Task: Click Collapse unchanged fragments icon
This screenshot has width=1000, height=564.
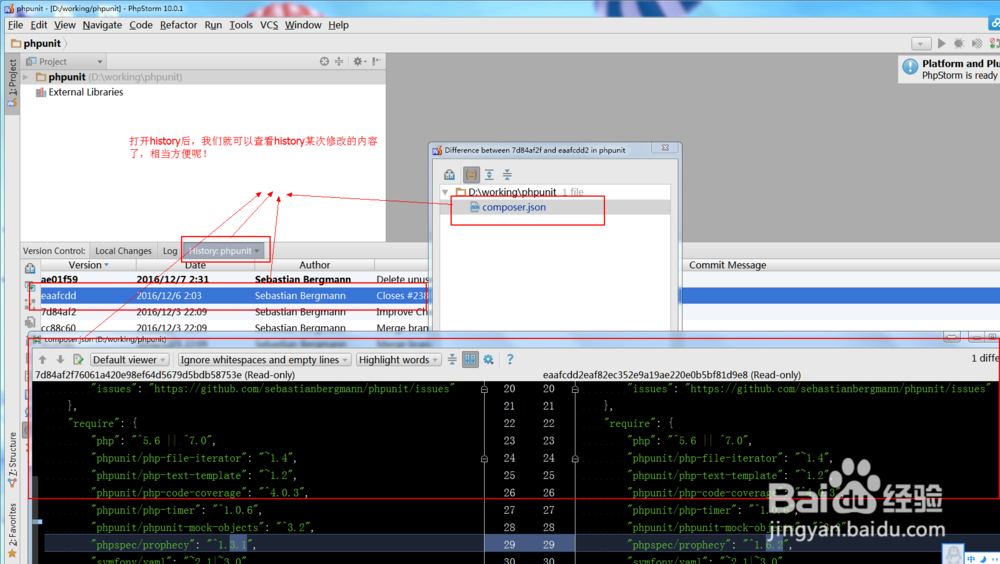Action: 452,360
